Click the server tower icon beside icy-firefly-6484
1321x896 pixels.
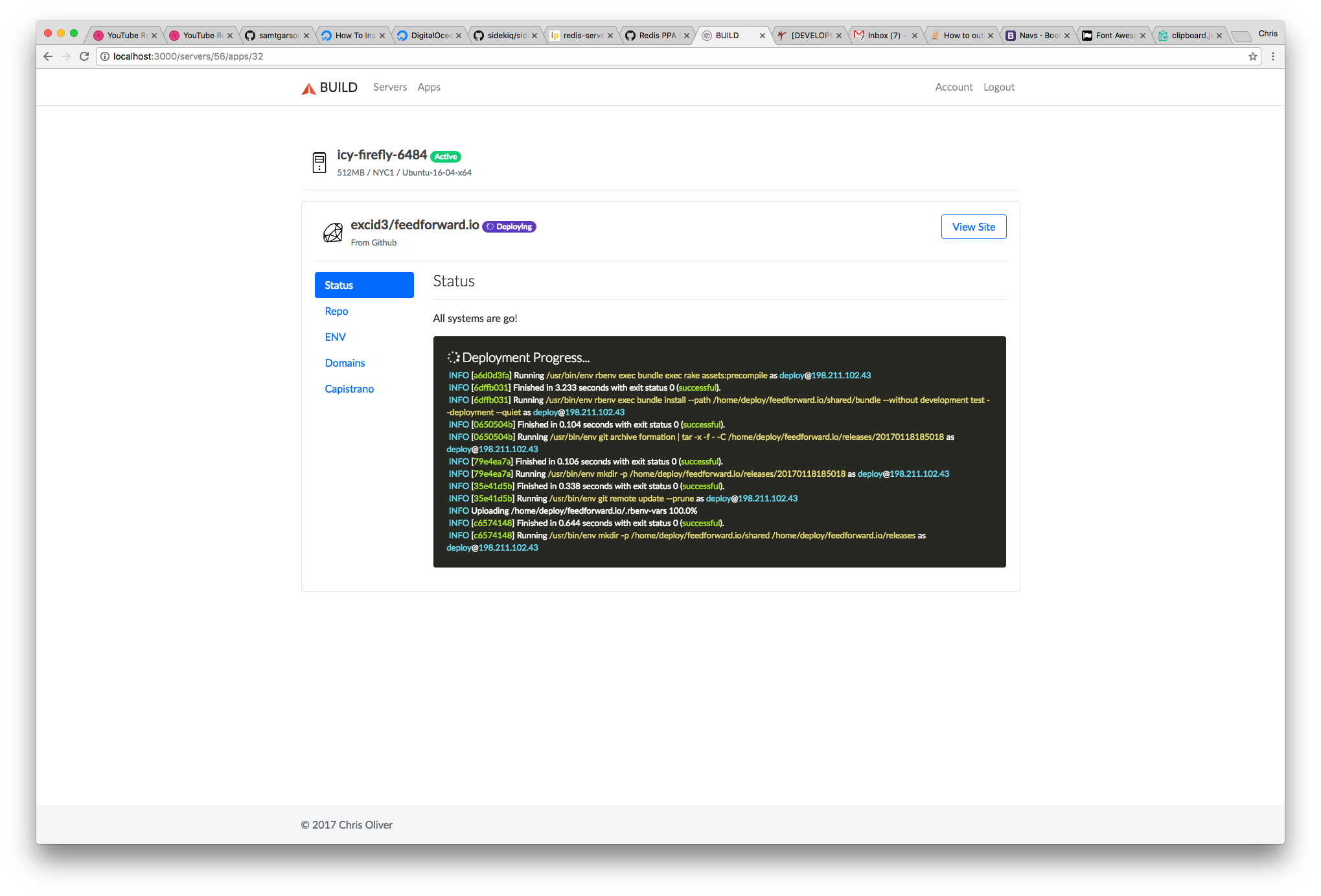(319, 163)
